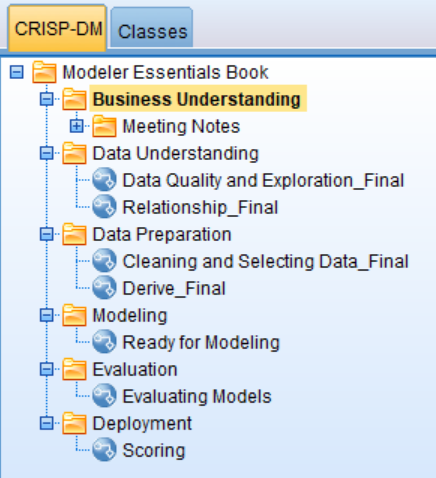
Task: Collapse the Data Preparation folder
Action: pyautogui.click(x=47, y=234)
